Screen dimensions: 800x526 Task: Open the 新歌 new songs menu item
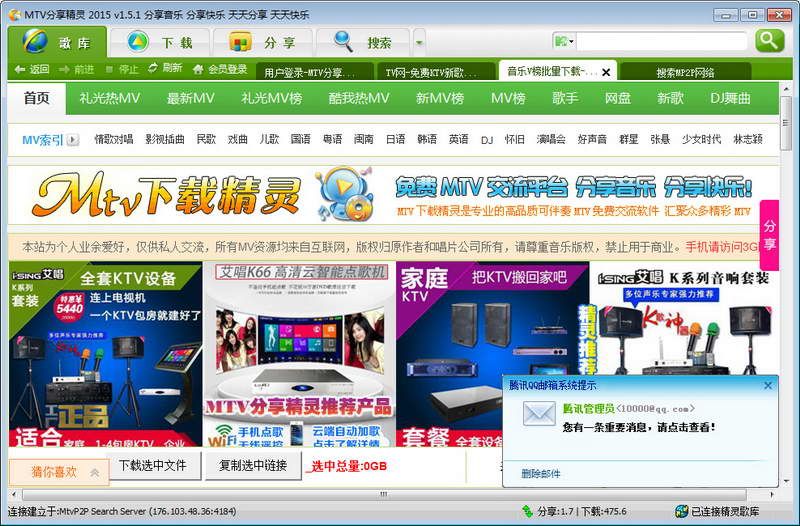[x=670, y=98]
